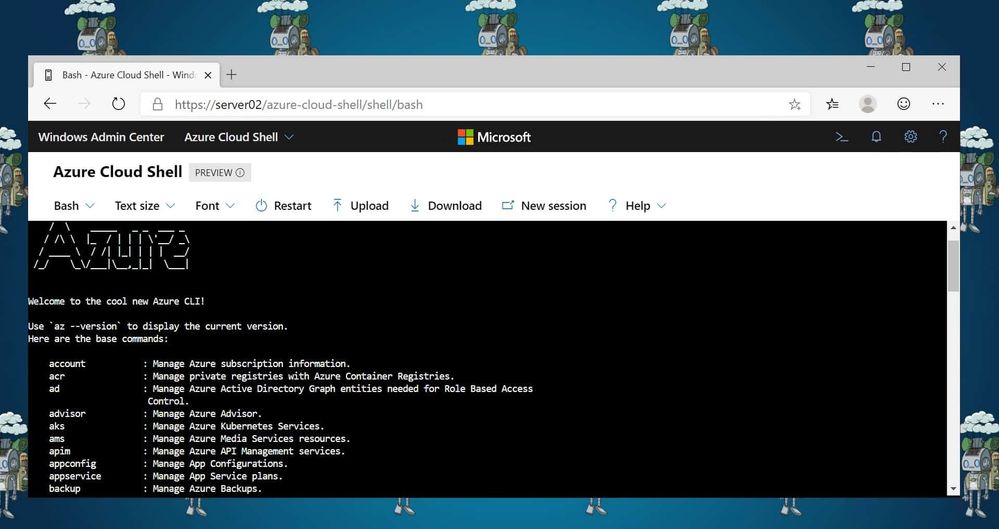Click the terminal scrollbar up arrow
The width and height of the screenshot is (999, 529).
[x=953, y=228]
